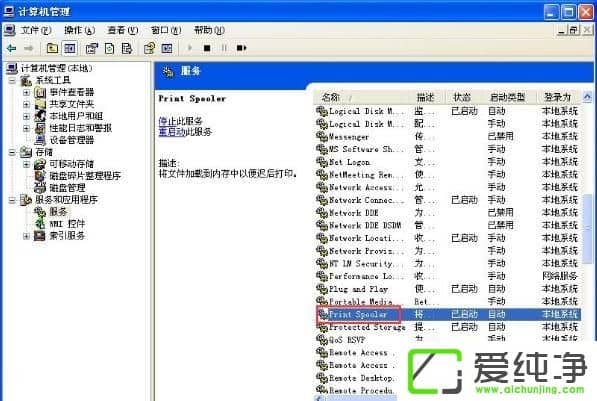Viewport: 597px width, 401px height.
Task: Click the Start Service play icon
Action: [190, 48]
